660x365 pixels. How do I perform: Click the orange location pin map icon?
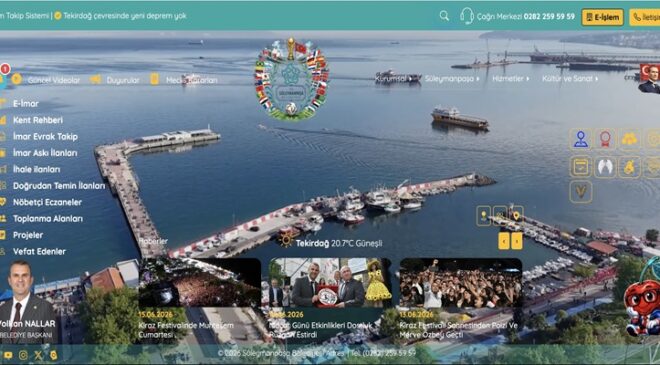(516, 216)
